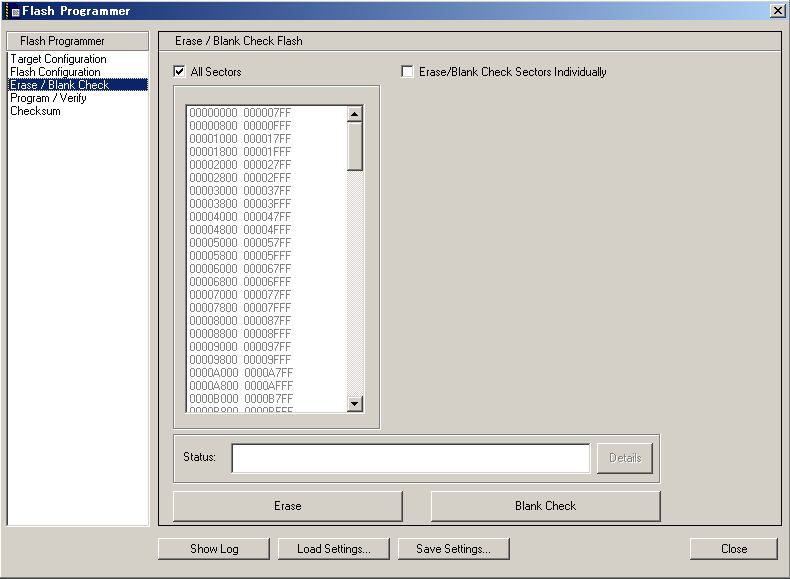Run the Blank Check button
790x579 pixels.
coord(545,506)
